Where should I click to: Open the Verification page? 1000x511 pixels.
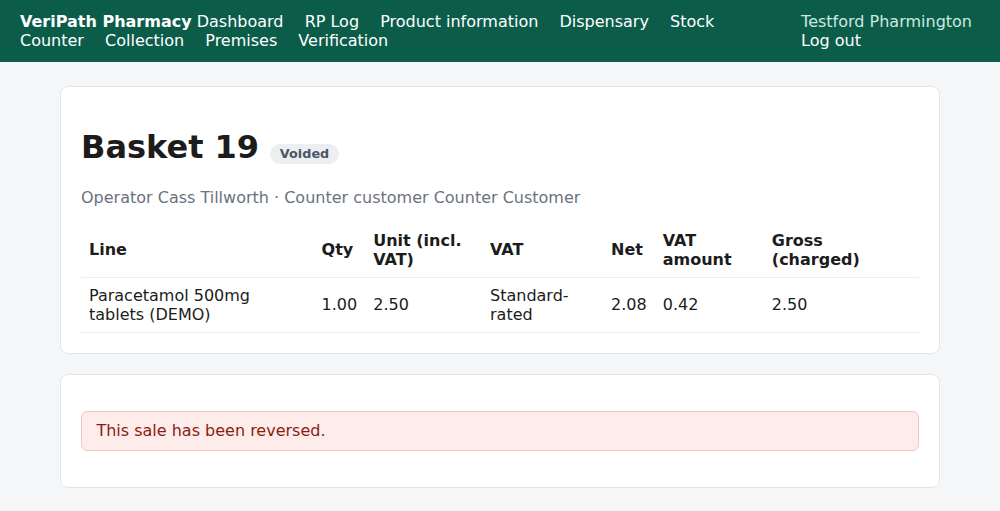tap(343, 41)
